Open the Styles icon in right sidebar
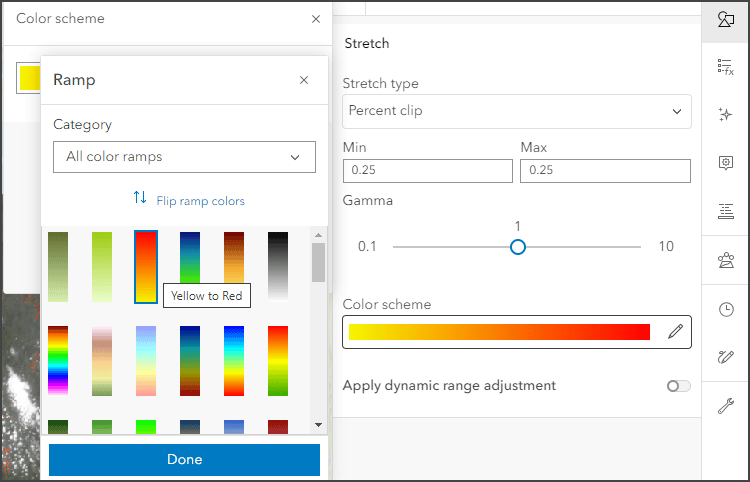 click(x=726, y=19)
